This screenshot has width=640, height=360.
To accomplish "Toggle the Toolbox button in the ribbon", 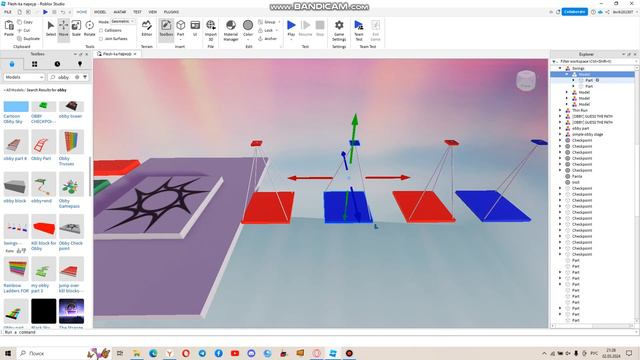I will 166,29.
